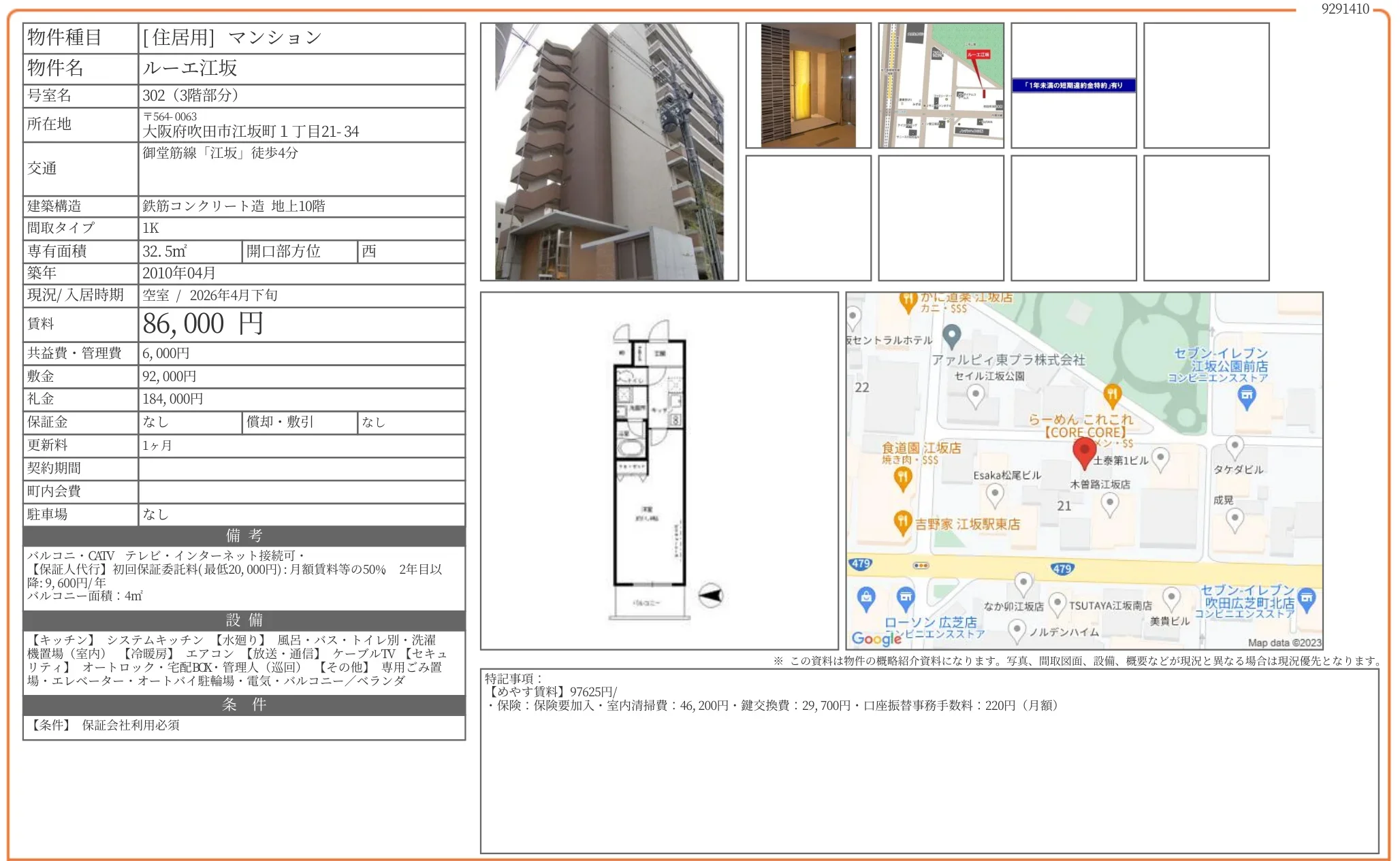This screenshot has width=1400, height=861.
Task: Click the らーめん これこれ restaurant pin
Action: [1112, 394]
